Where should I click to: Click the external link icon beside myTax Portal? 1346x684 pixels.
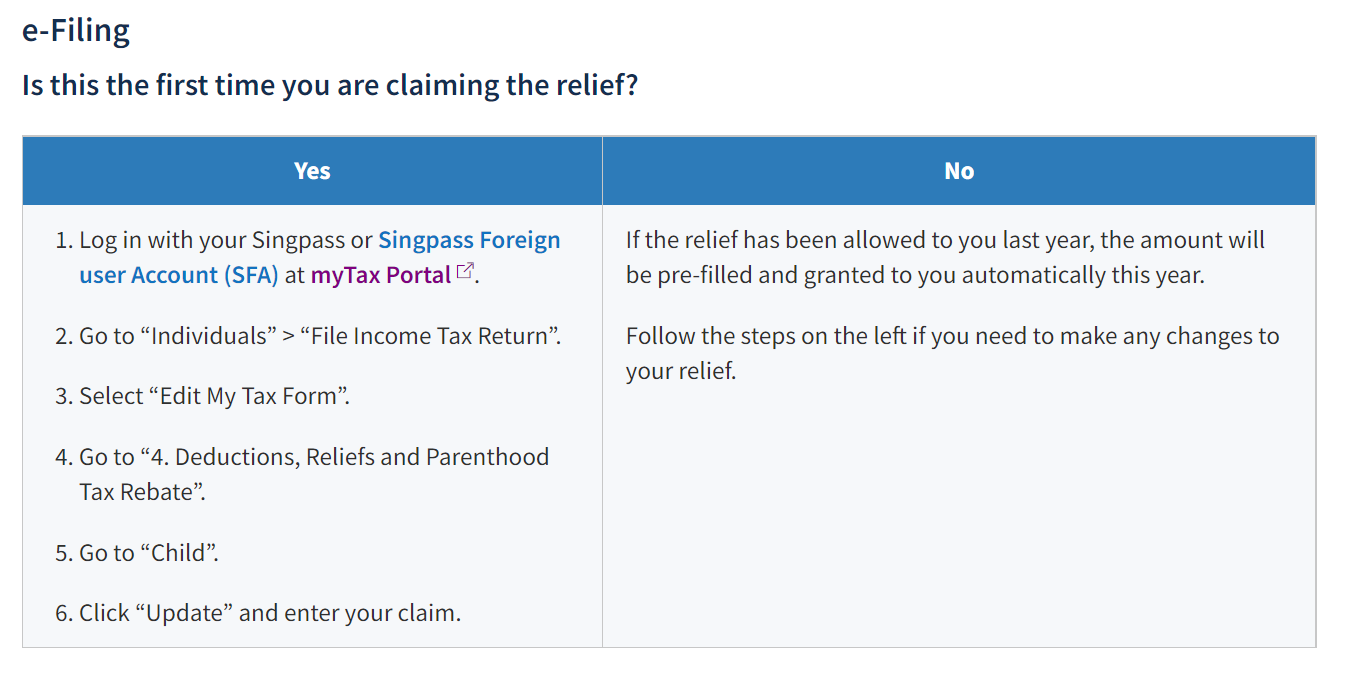point(464,271)
